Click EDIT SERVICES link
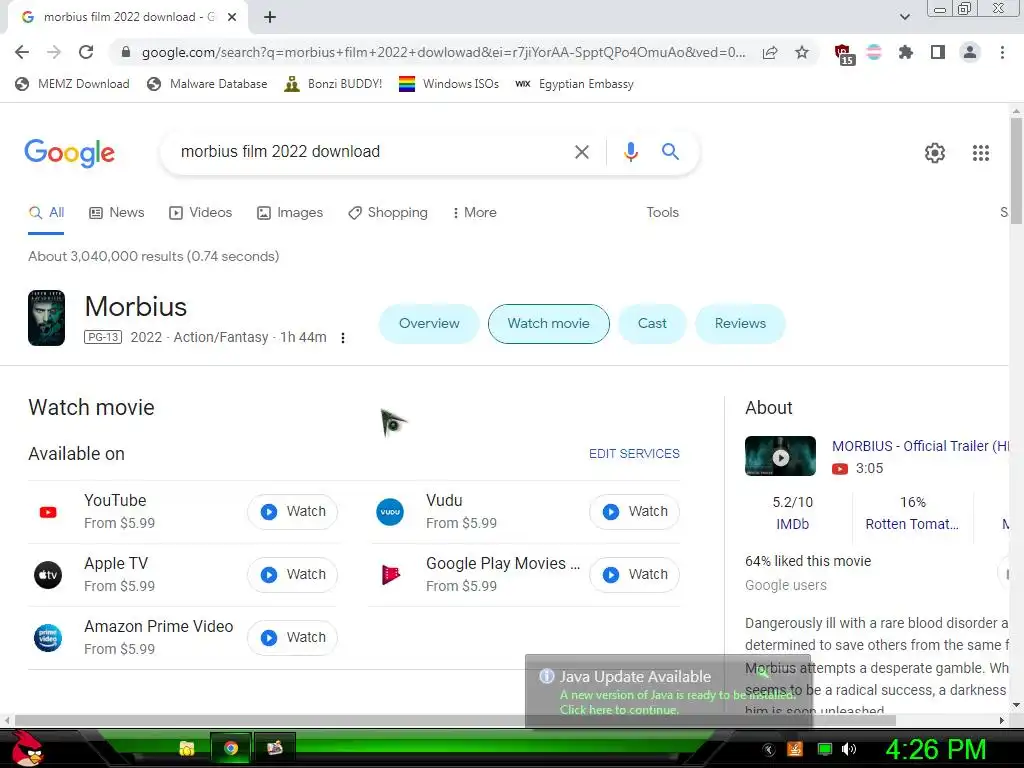 click(634, 454)
